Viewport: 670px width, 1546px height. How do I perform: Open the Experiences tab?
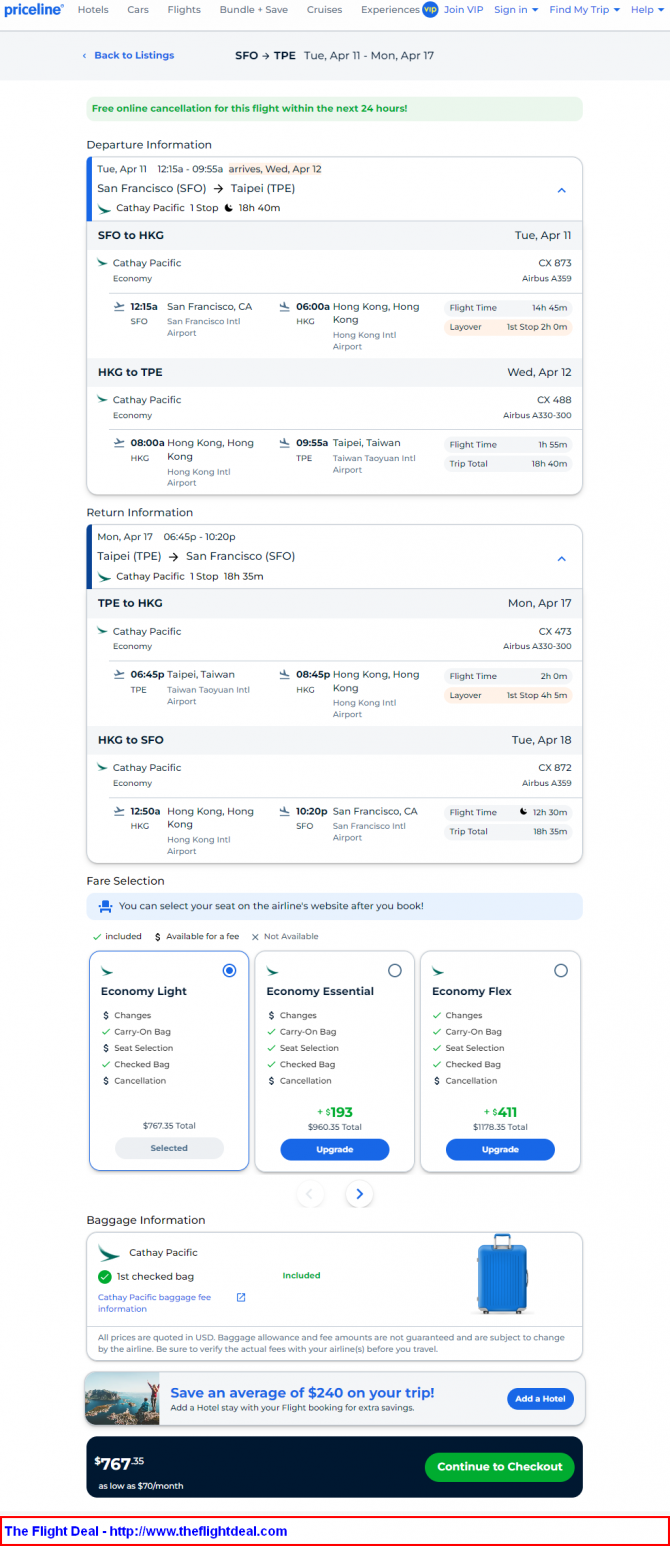point(390,9)
